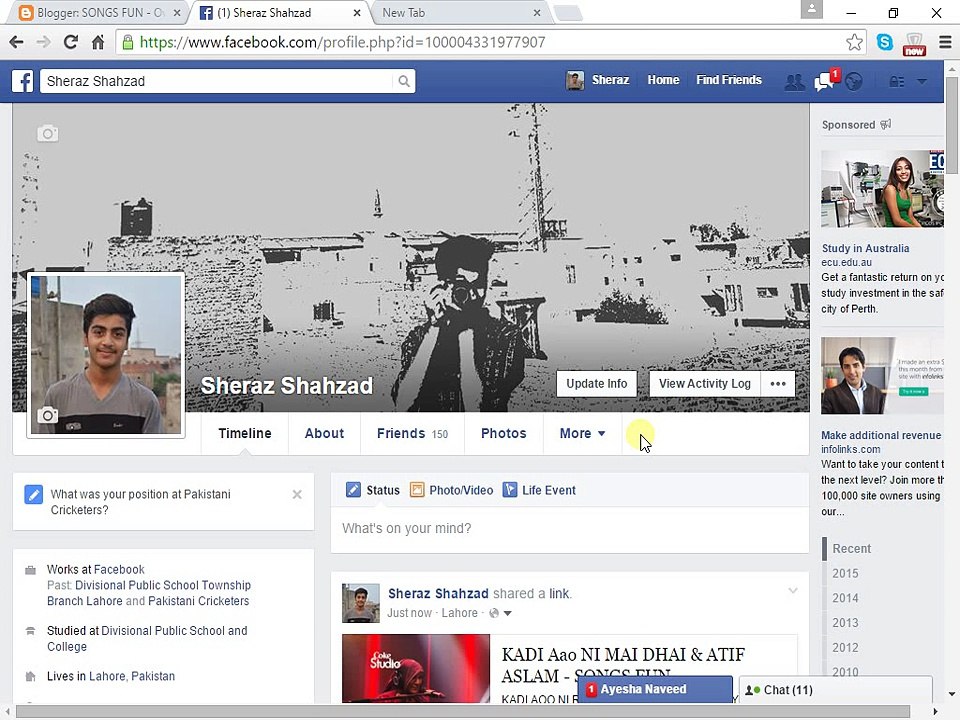Open messages icon with red badge
This screenshot has width=960, height=720.
tap(825, 81)
